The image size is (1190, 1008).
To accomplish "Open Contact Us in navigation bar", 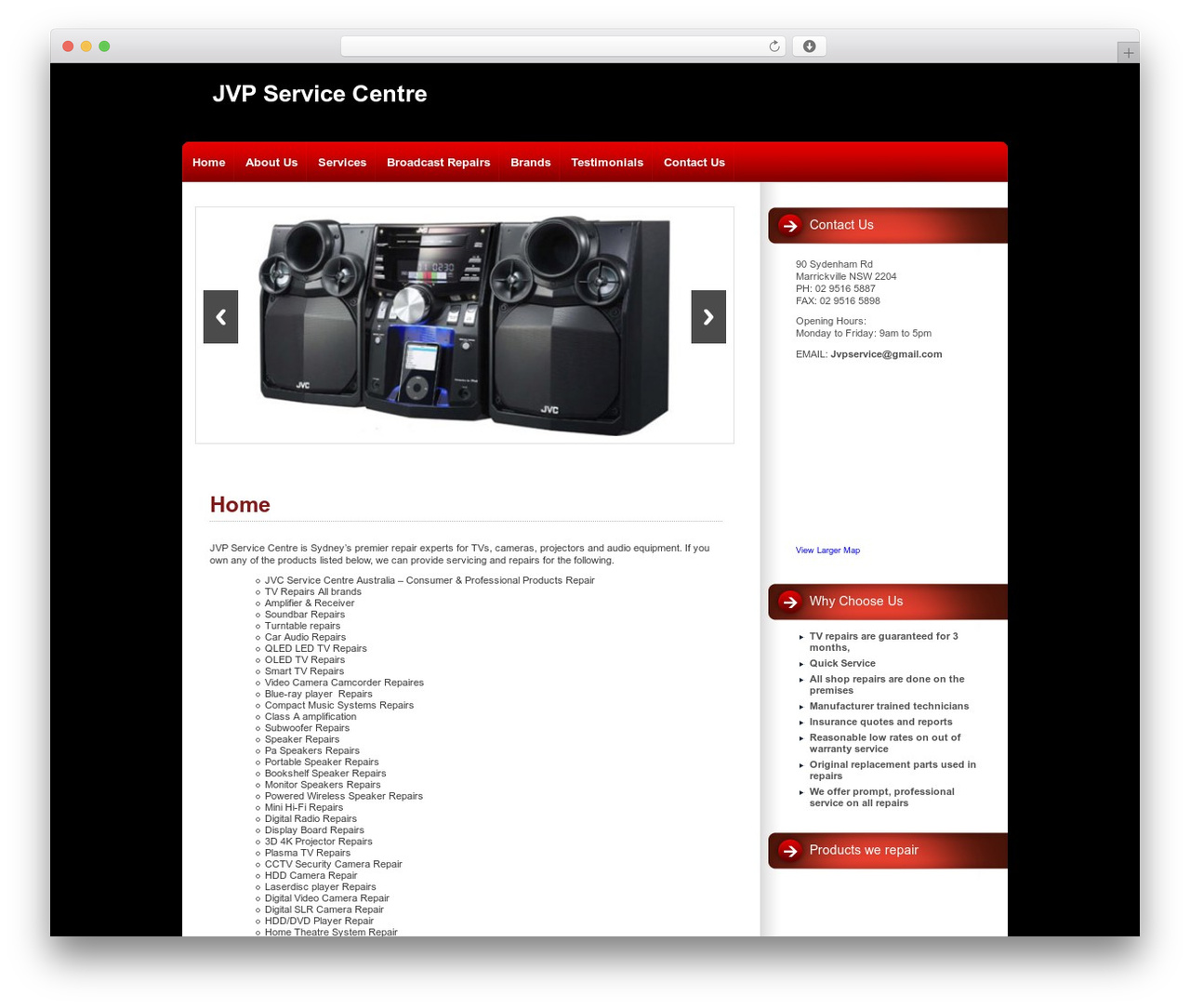I will 694,163.
